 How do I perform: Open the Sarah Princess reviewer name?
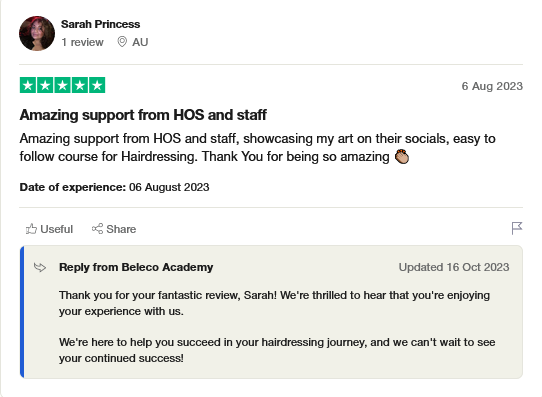(100, 24)
